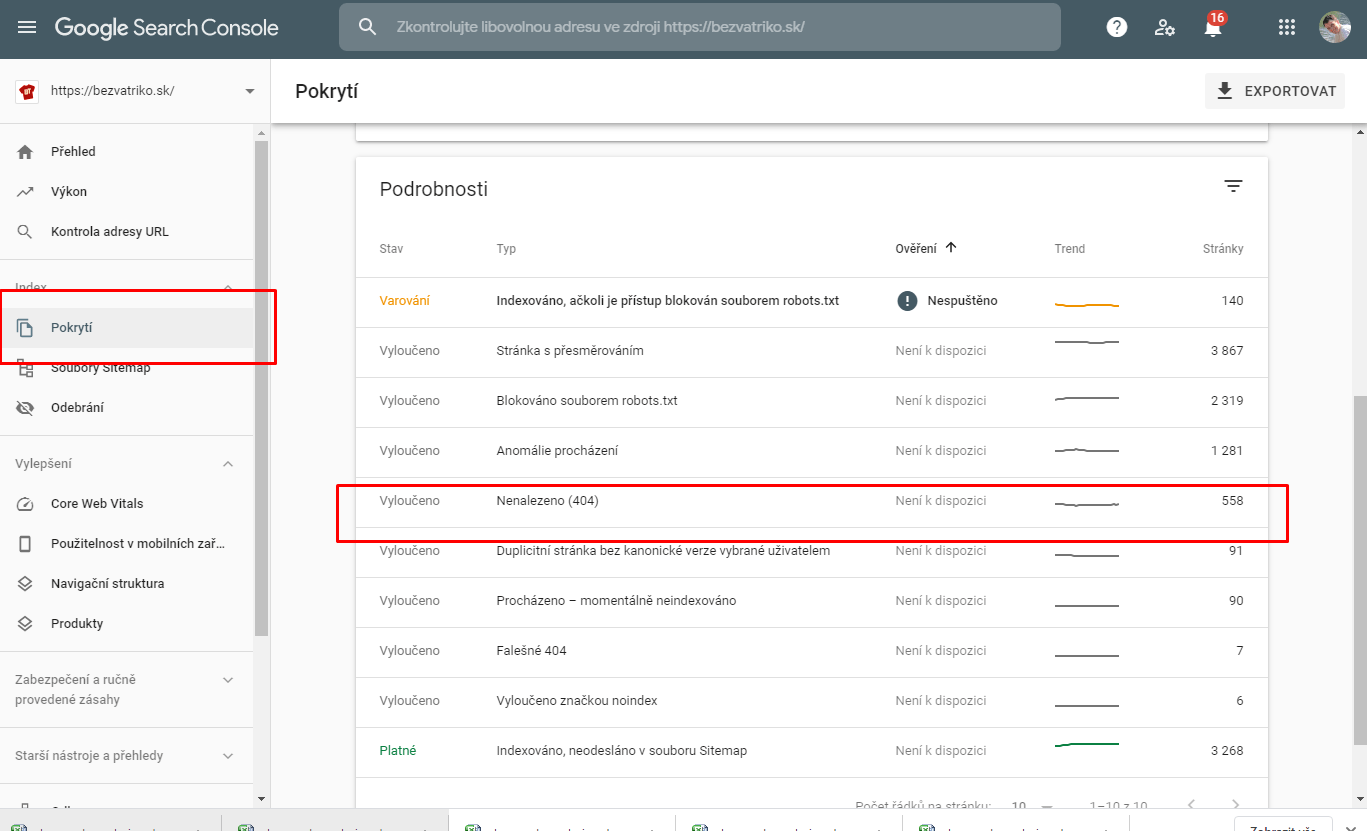Go to Přehled in sidebar
1367x831 pixels.
(73, 152)
